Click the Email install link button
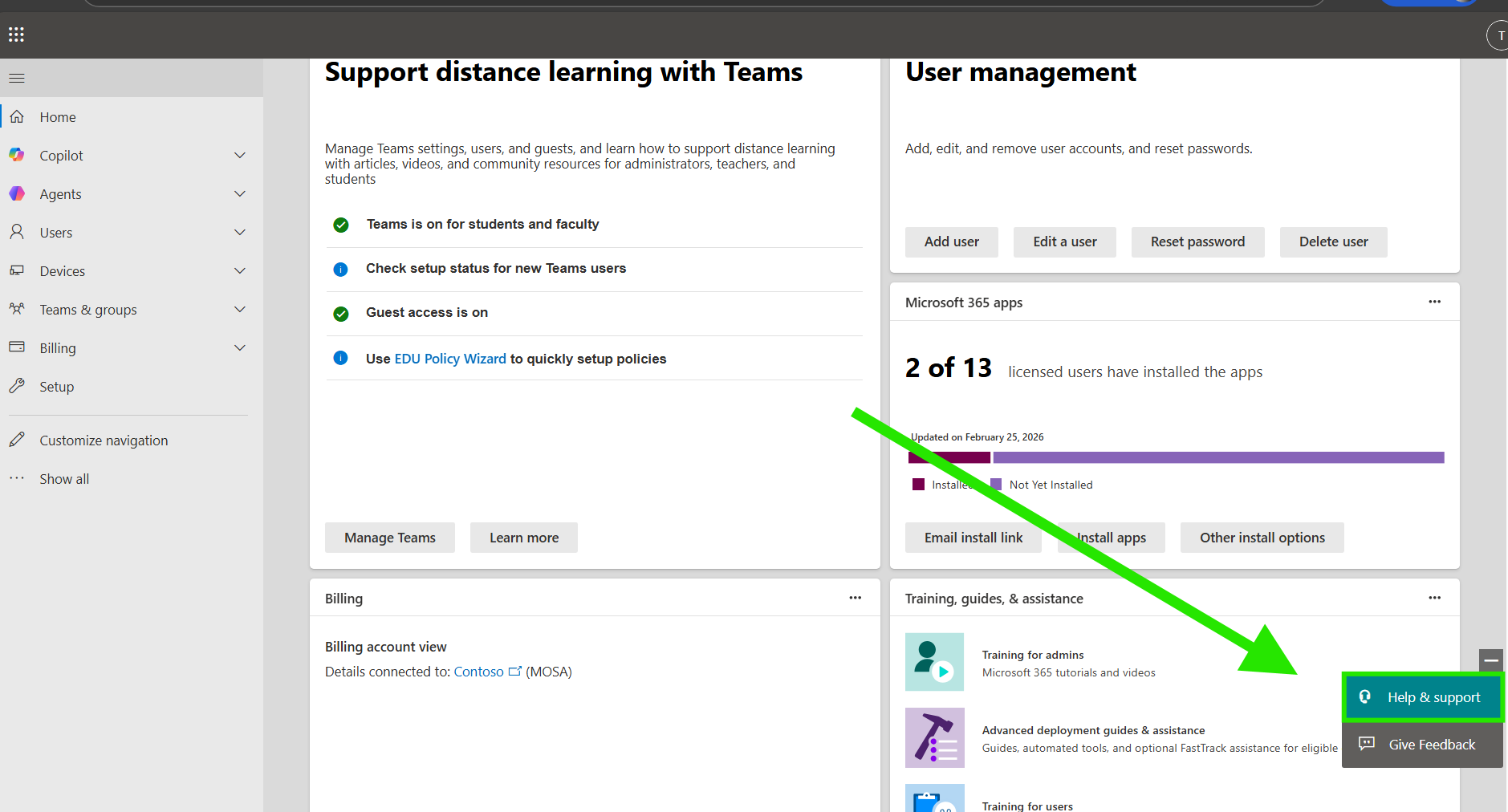 [x=973, y=538]
